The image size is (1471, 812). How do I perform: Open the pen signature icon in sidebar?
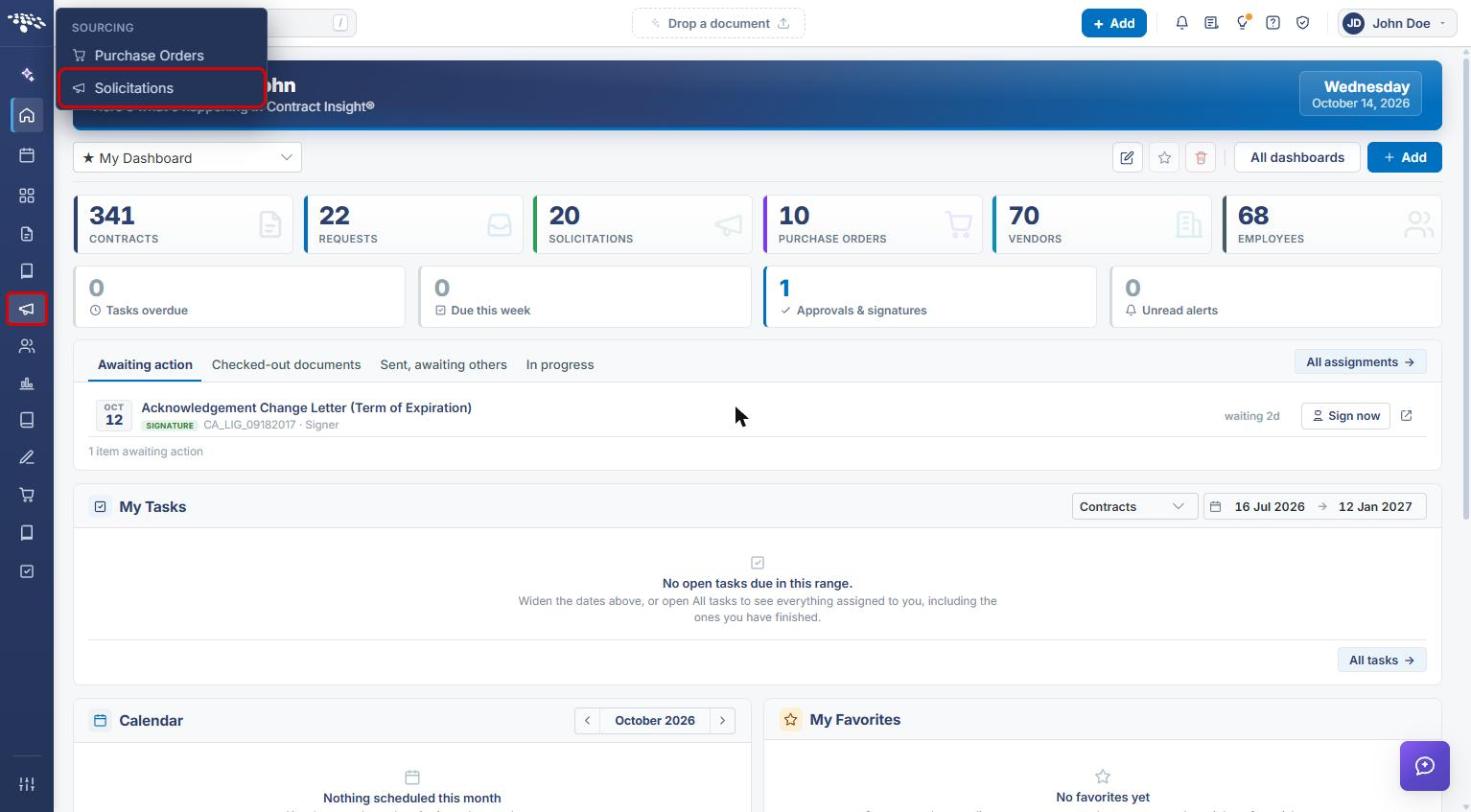[x=27, y=457]
